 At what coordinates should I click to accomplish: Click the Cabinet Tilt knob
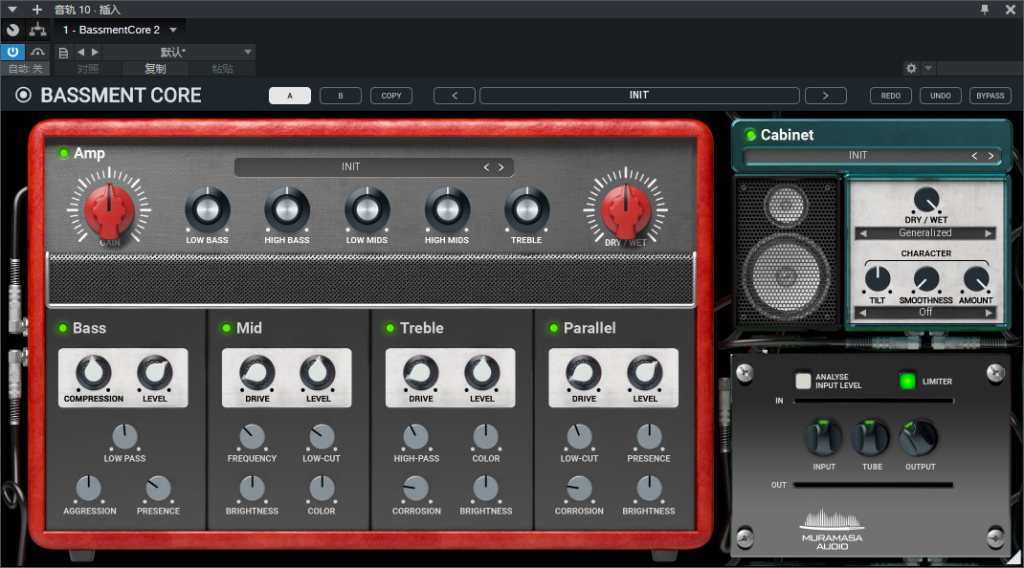pyautogui.click(x=877, y=279)
